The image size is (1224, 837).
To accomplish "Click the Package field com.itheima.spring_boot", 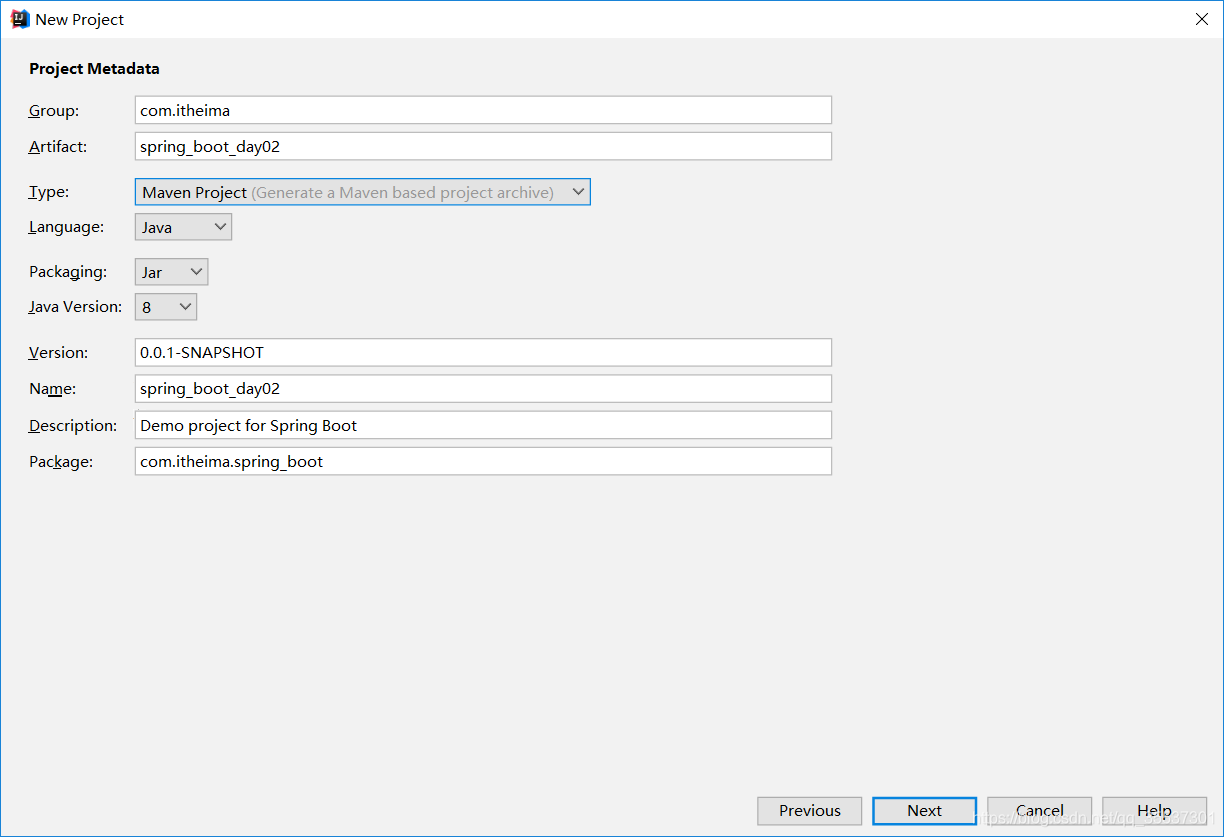I will [483, 461].
